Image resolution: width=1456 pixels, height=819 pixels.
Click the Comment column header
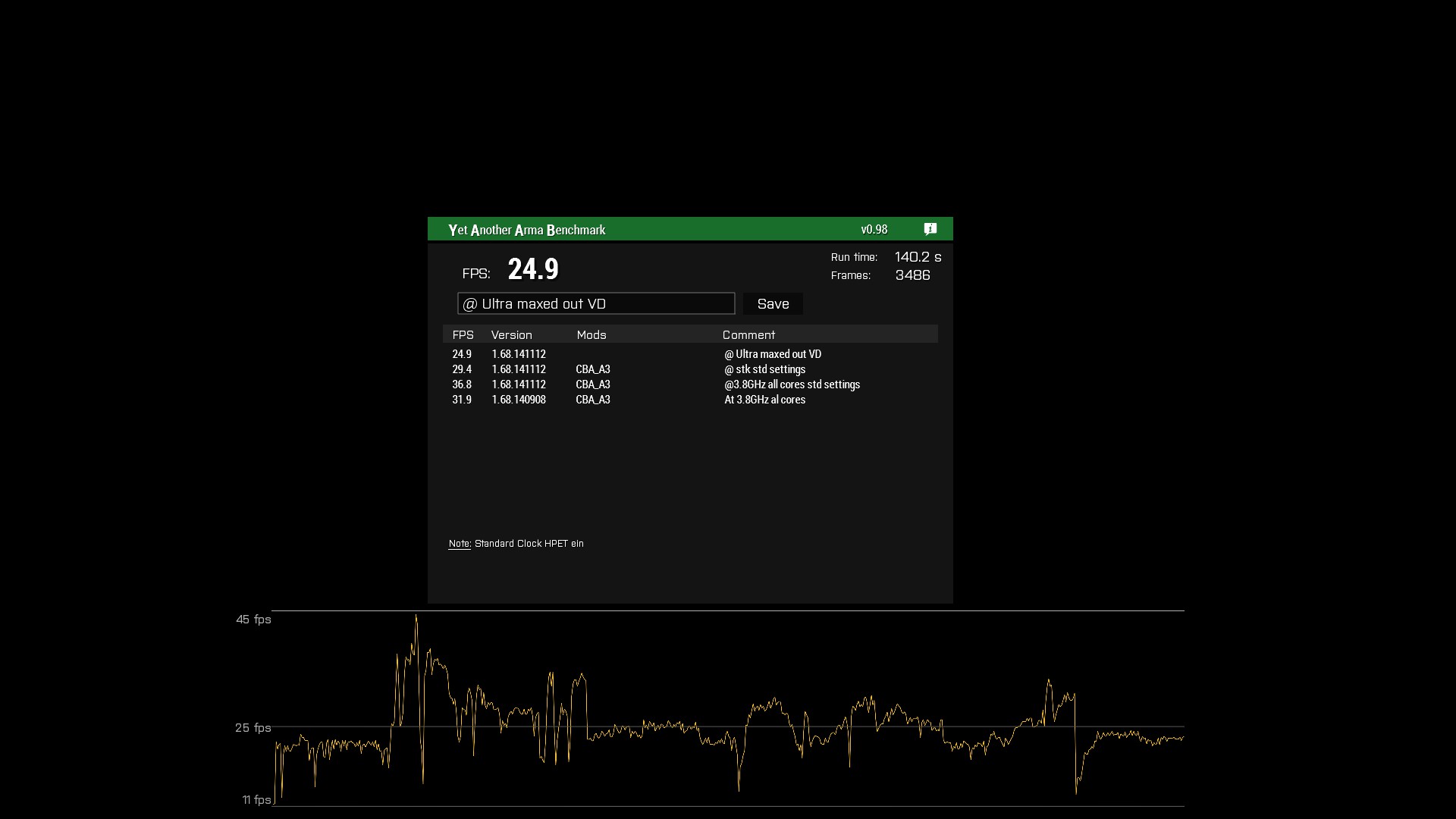tap(748, 334)
